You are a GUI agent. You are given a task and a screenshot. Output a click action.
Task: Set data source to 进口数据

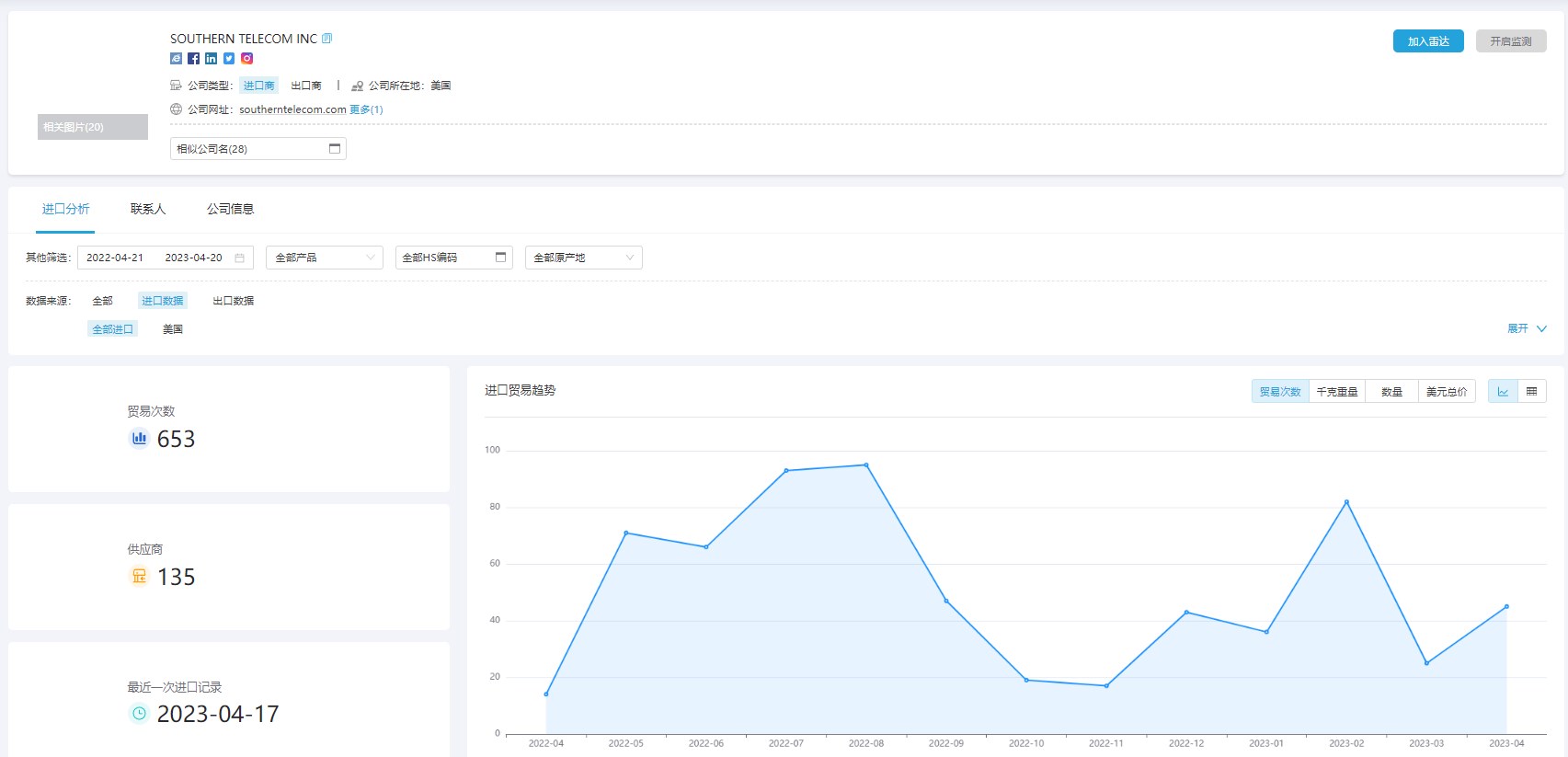162,301
